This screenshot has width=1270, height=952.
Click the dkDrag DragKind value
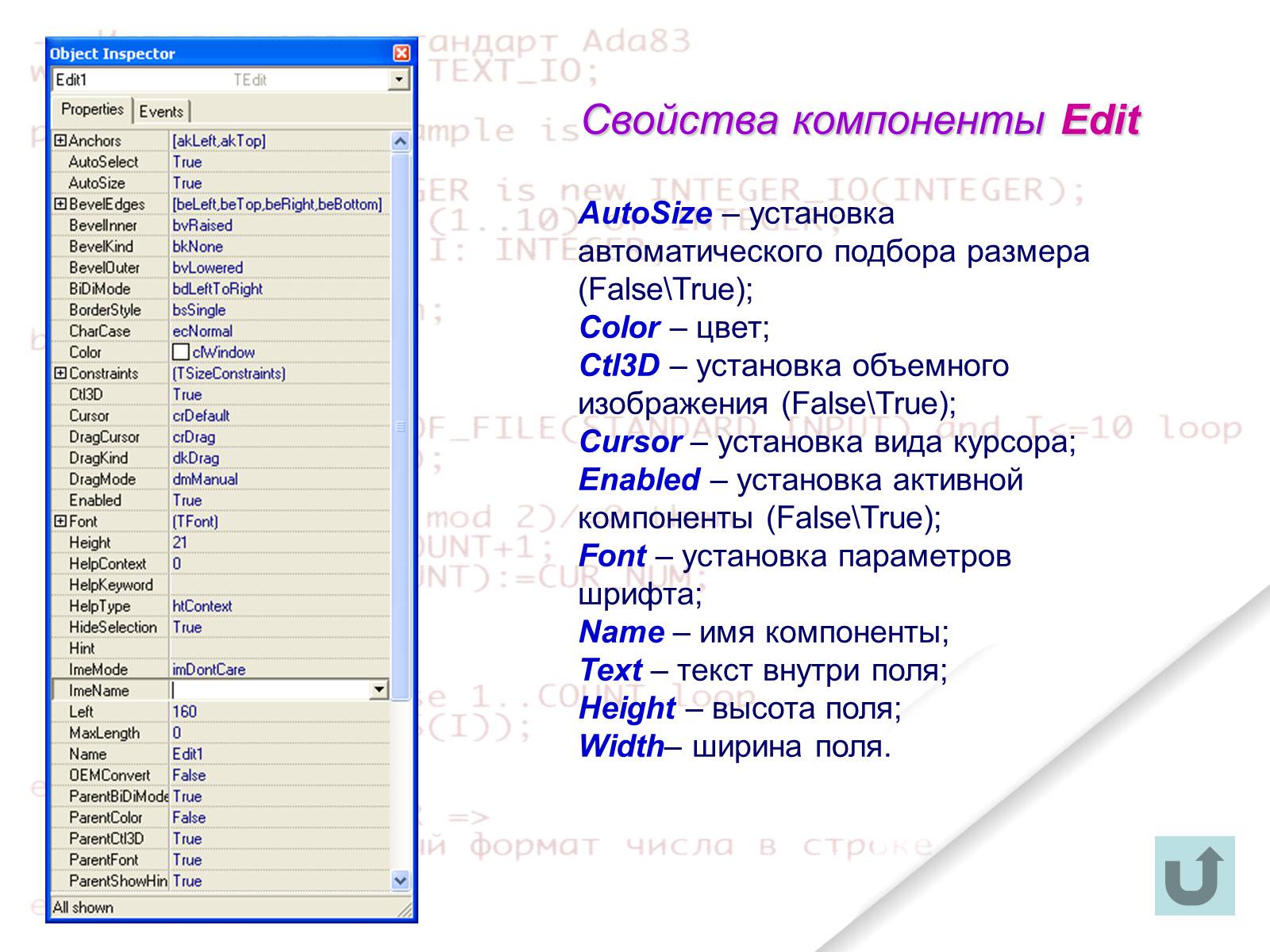pos(195,458)
